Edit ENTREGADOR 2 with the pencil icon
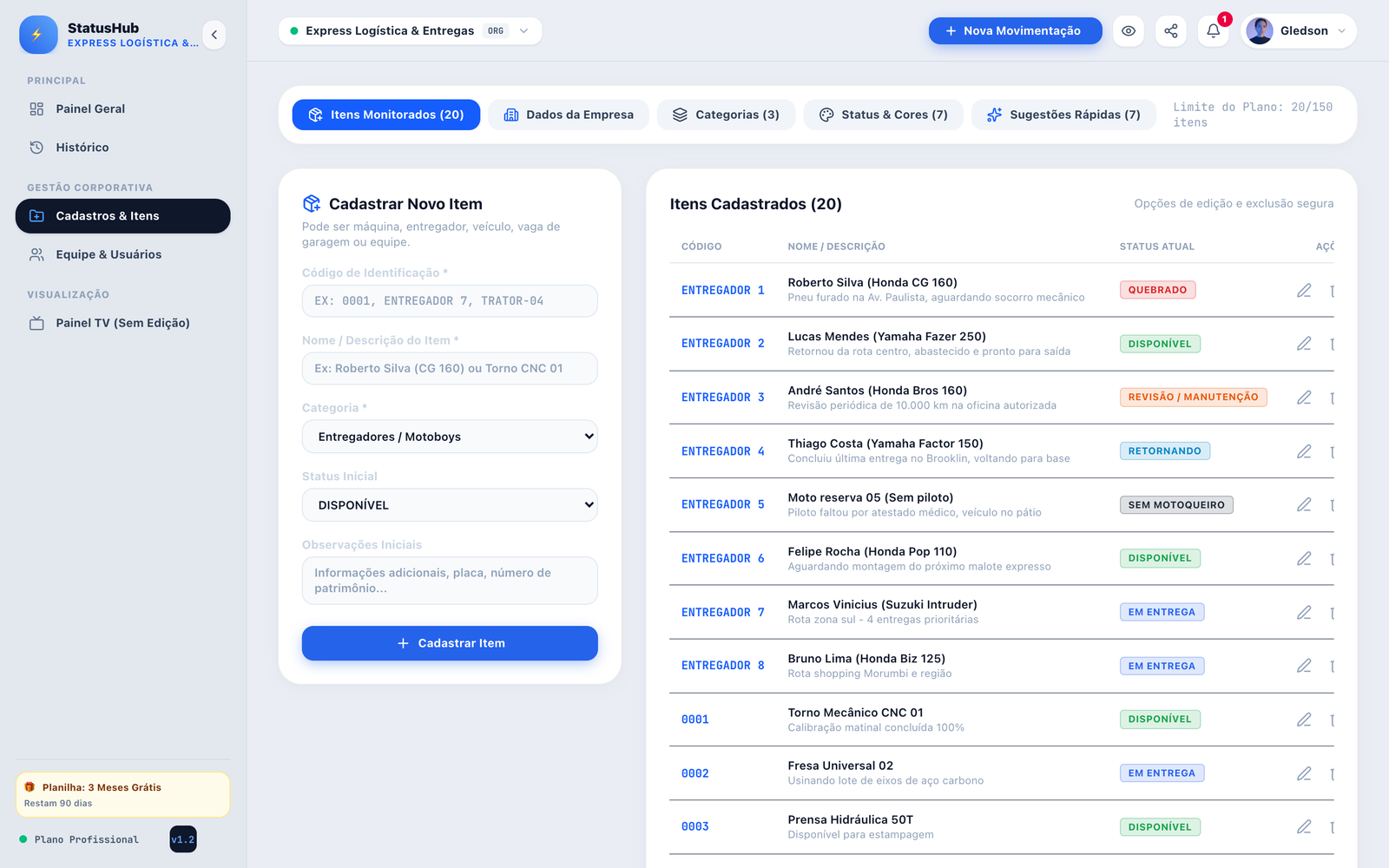The width and height of the screenshot is (1389, 868). [1304, 344]
